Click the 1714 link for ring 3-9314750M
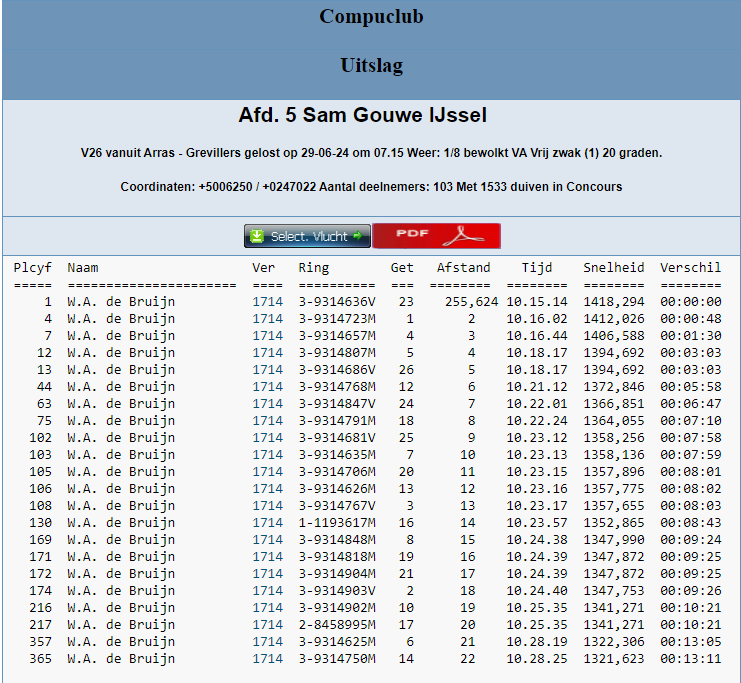The image size is (741, 683). tap(267, 658)
